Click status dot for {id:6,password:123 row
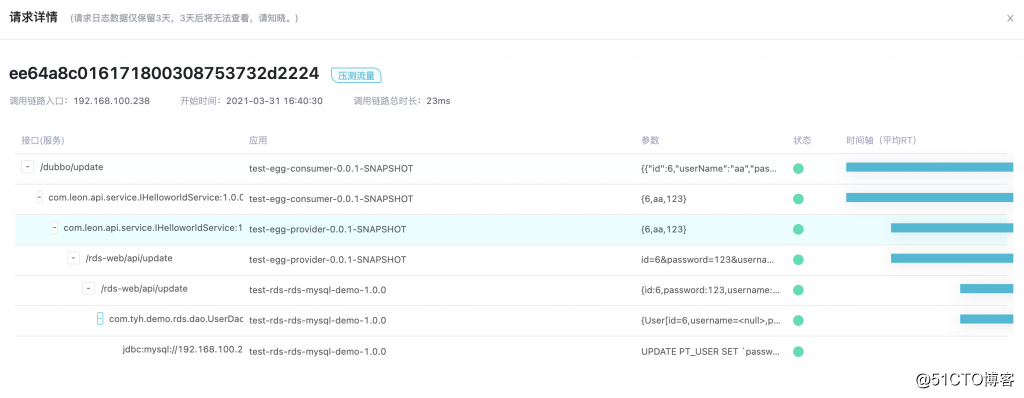This screenshot has width=1024, height=398. 798,290
